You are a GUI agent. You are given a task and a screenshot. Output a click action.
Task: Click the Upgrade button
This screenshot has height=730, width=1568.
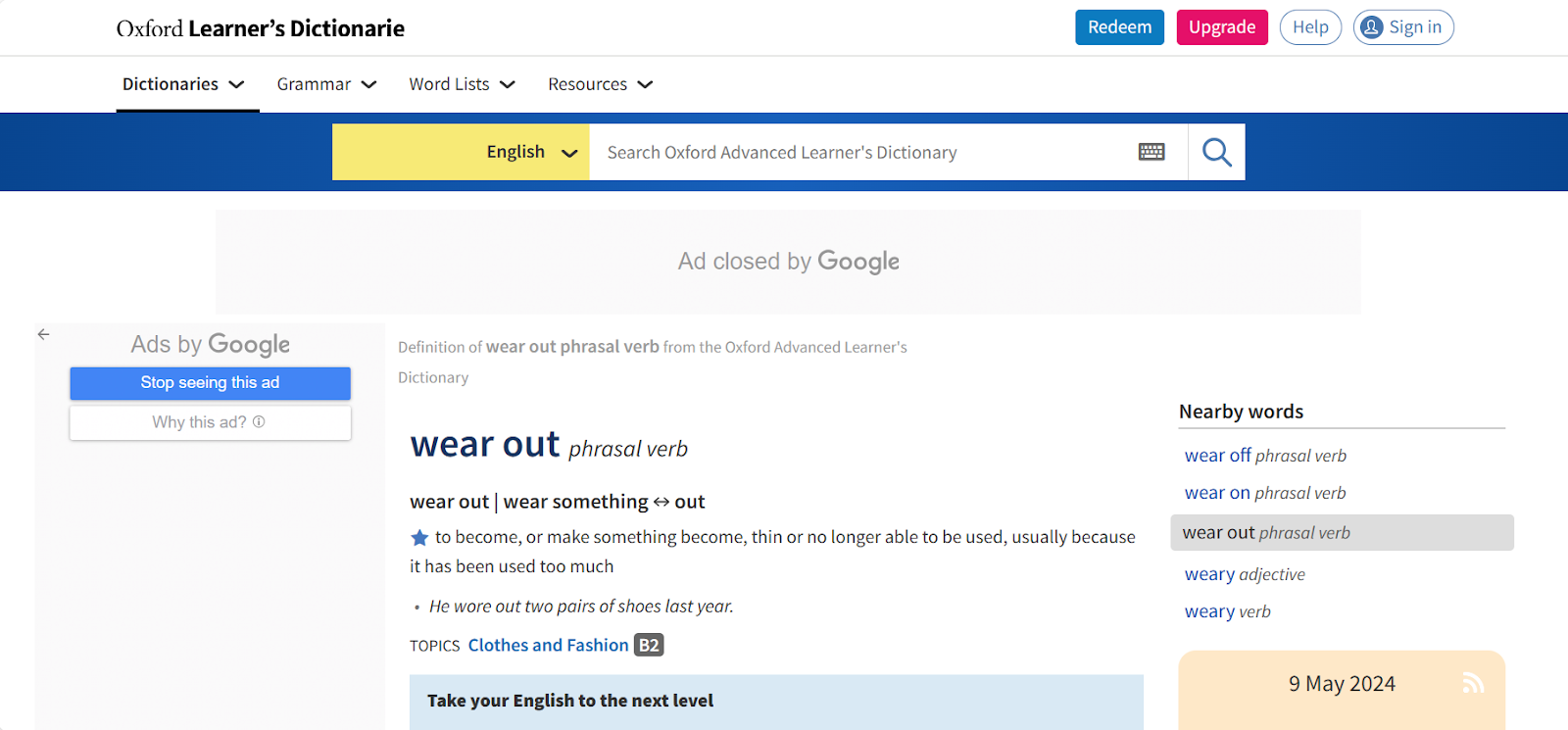coord(1222,27)
